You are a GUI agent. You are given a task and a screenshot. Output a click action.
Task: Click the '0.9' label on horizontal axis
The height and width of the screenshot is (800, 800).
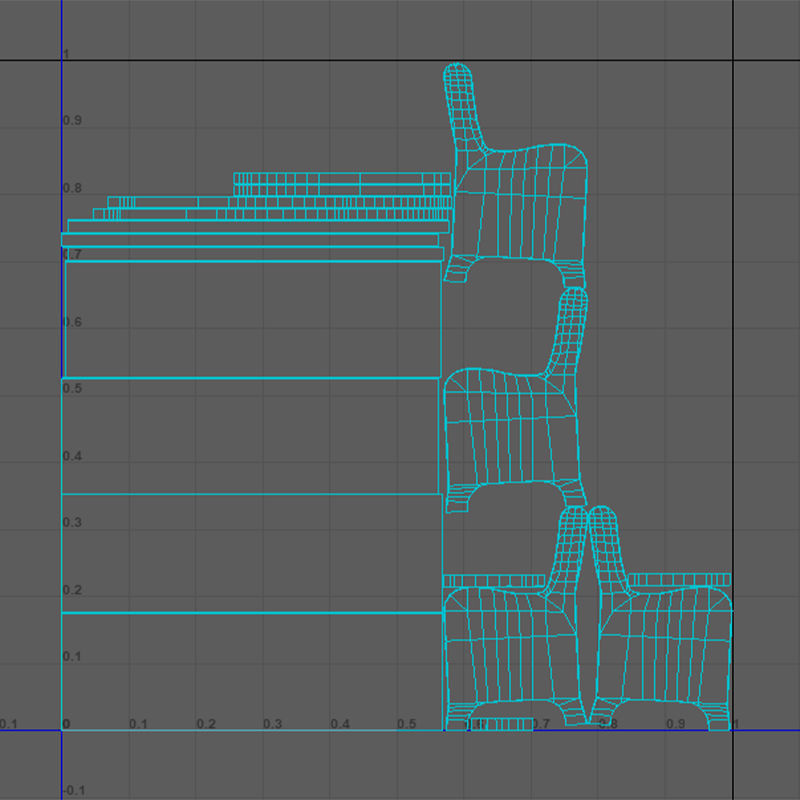coord(676,724)
